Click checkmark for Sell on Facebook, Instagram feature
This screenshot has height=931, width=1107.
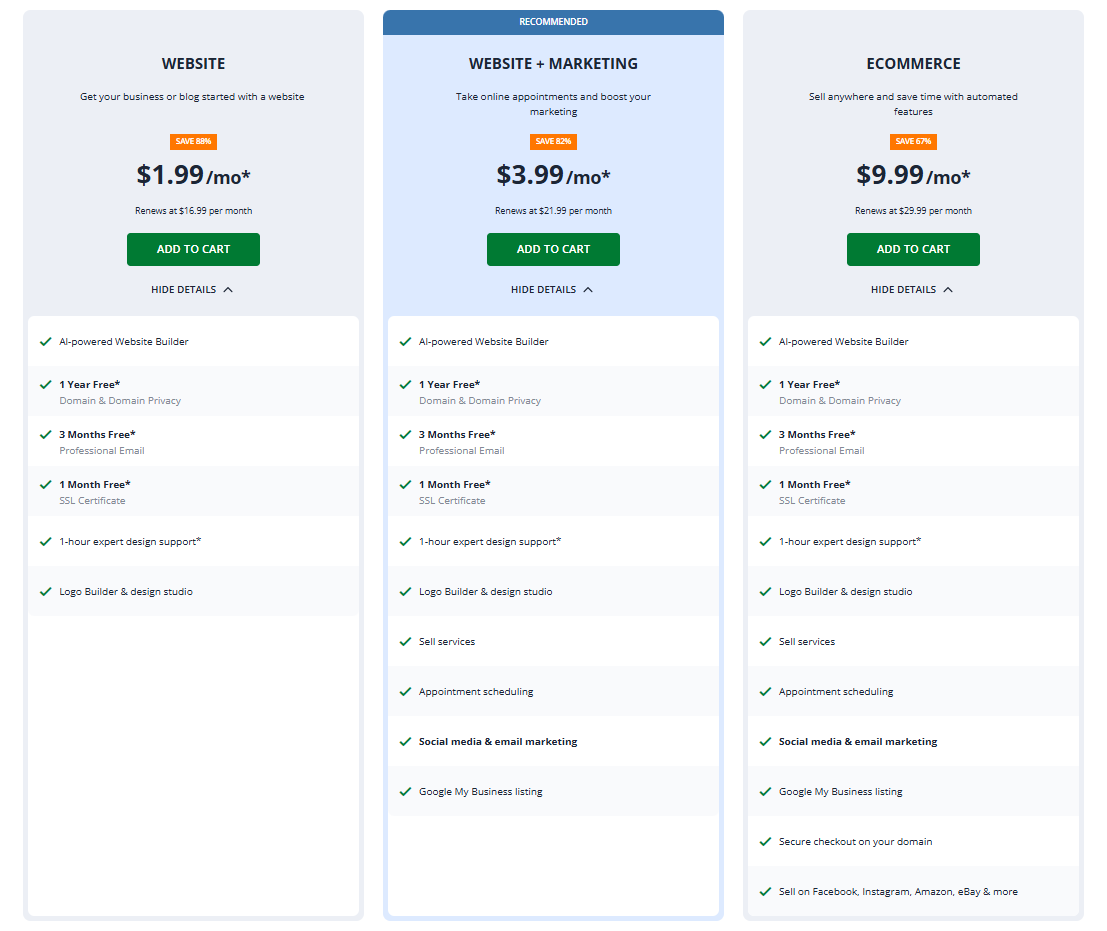coord(765,892)
